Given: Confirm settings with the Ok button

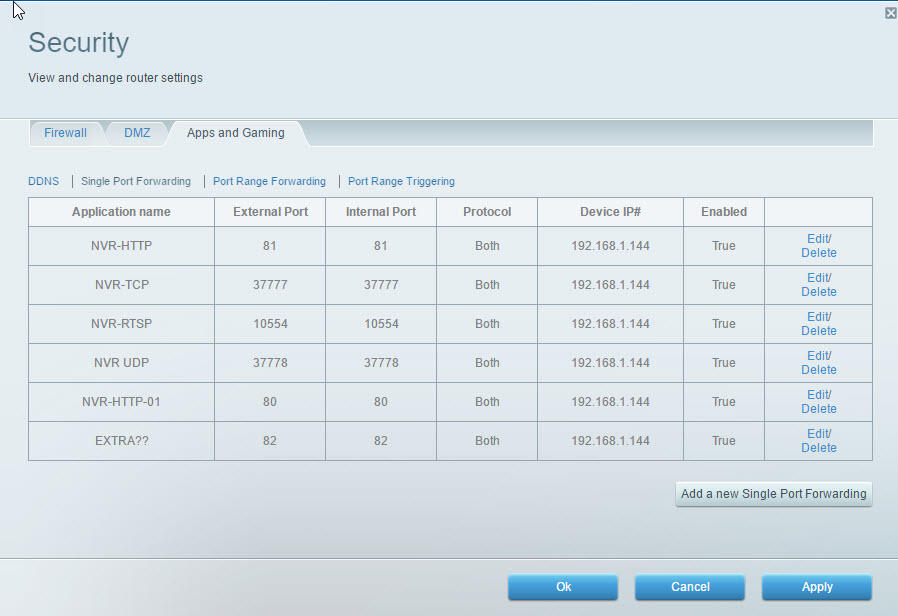Looking at the screenshot, I should [x=563, y=587].
